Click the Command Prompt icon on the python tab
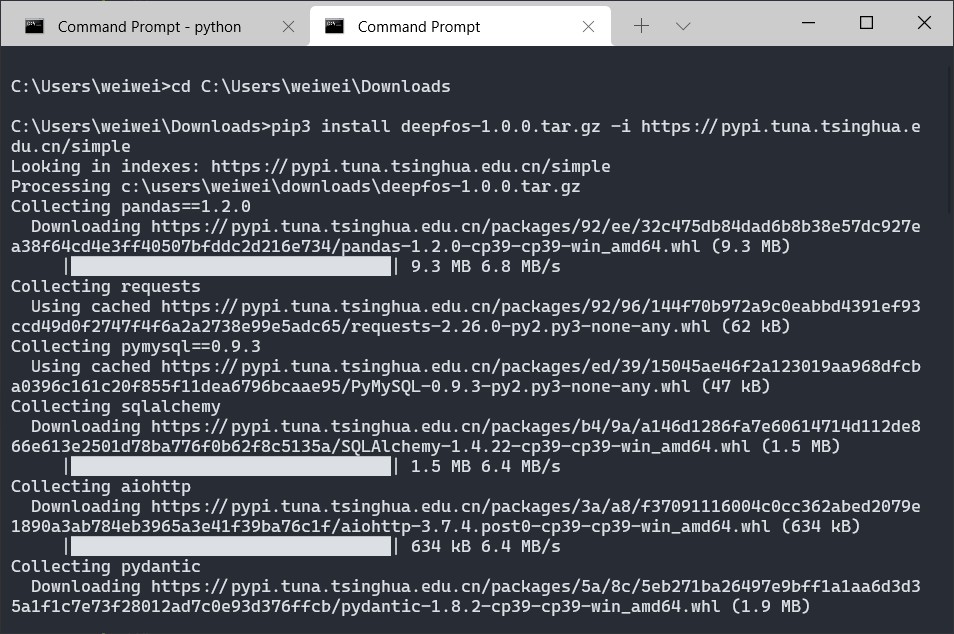 click(x=34, y=26)
